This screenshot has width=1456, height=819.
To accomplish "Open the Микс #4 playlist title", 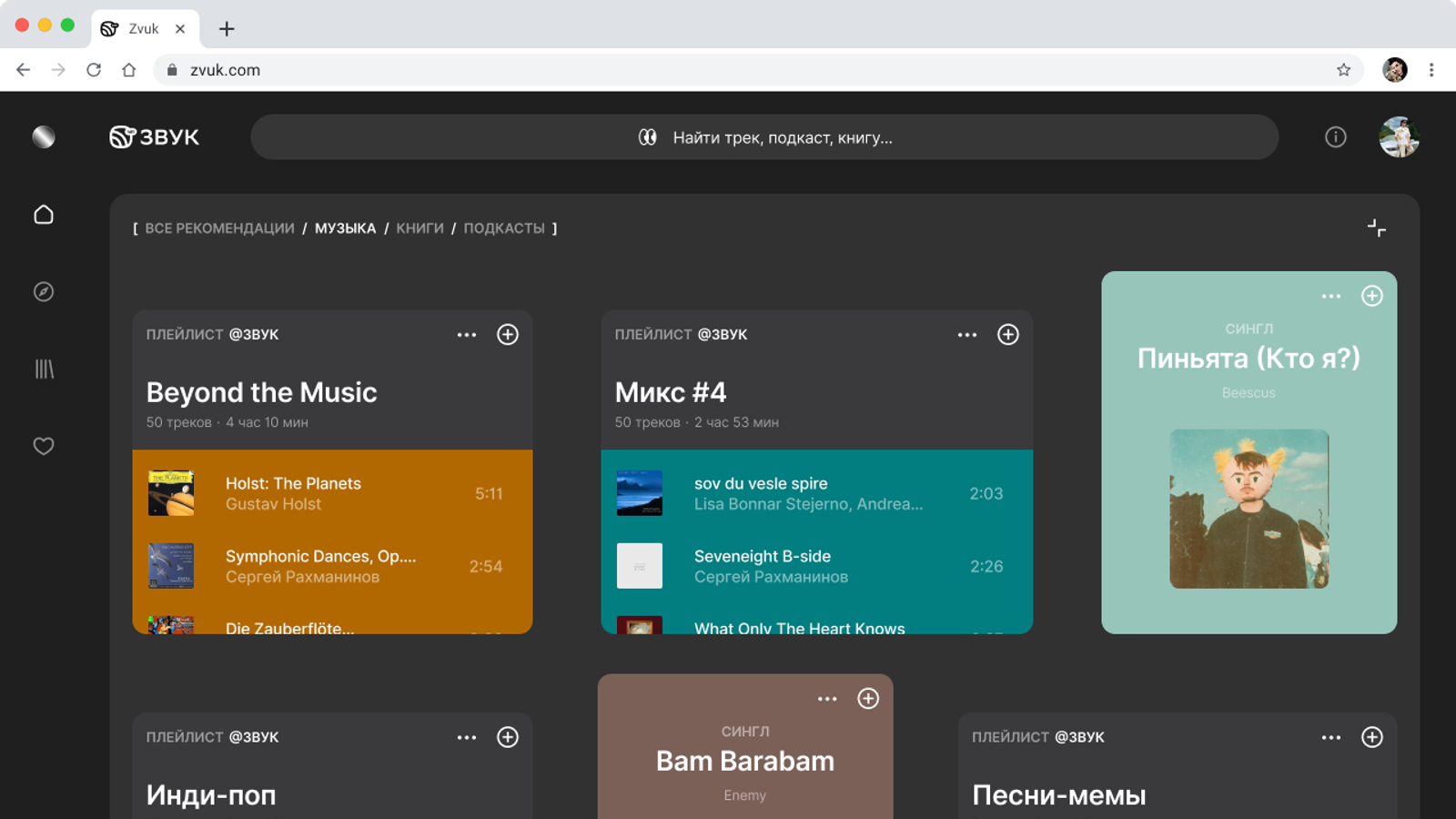I will coord(671,392).
